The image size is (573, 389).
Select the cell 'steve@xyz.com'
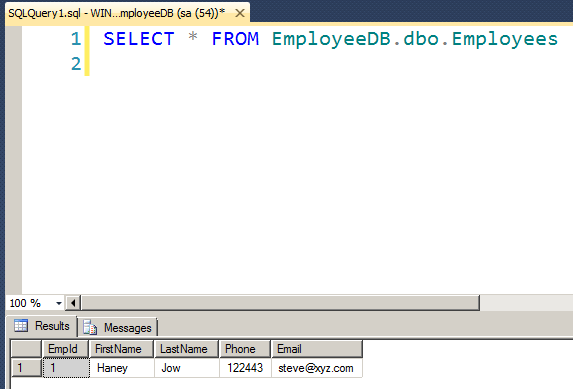coord(317,368)
